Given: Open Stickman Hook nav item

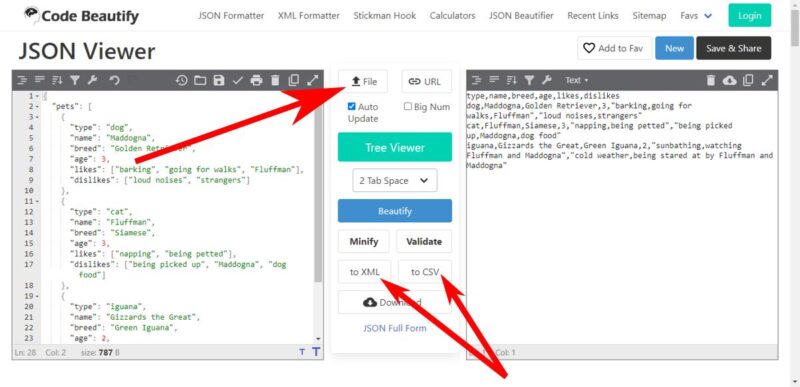Looking at the screenshot, I should (x=385, y=16).
